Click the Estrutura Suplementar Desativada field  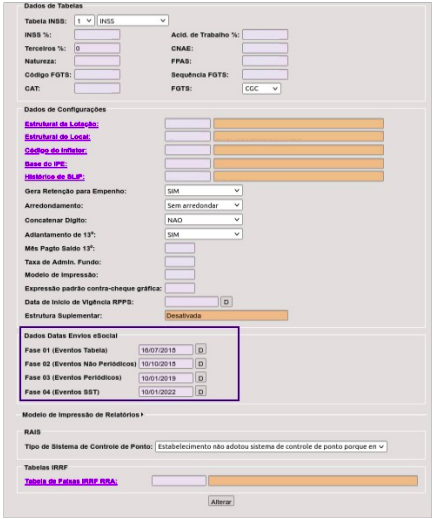226,315
